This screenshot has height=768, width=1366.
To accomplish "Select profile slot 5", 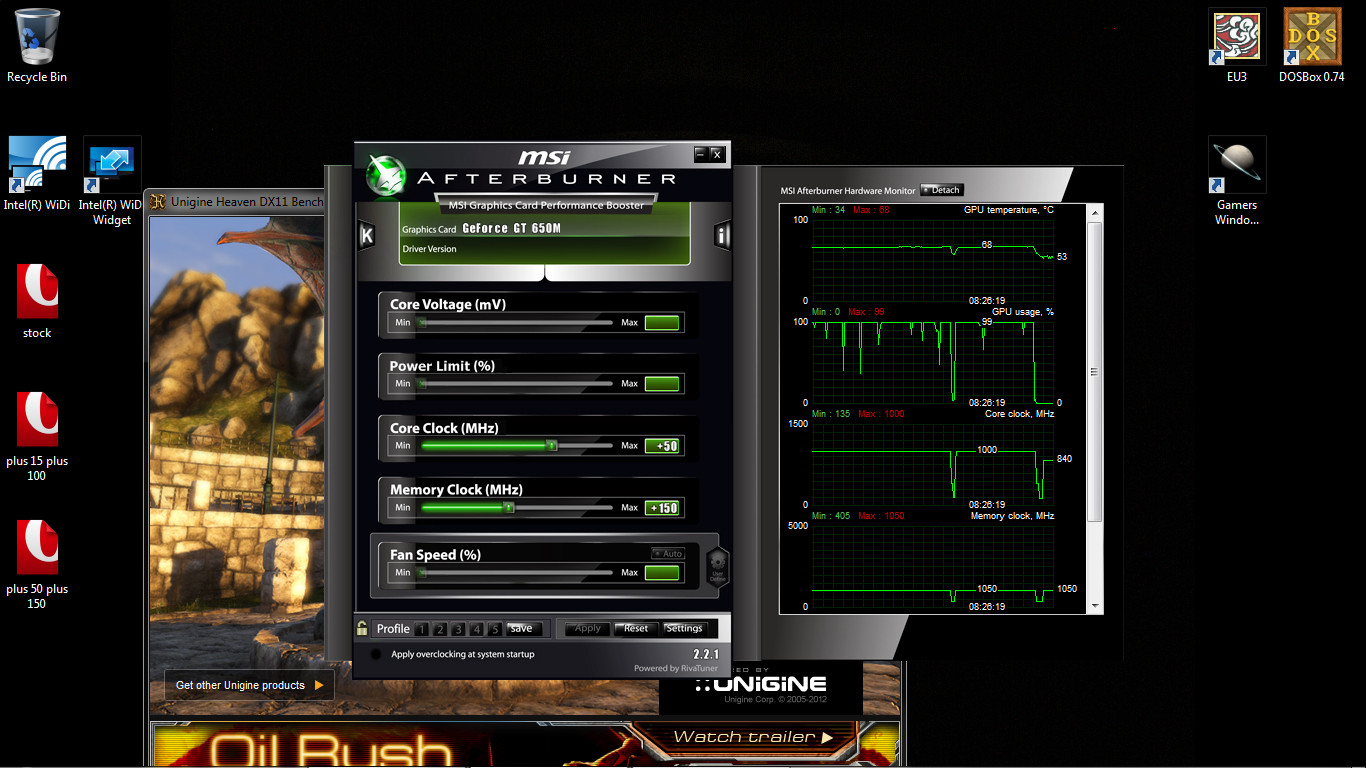I will 494,629.
